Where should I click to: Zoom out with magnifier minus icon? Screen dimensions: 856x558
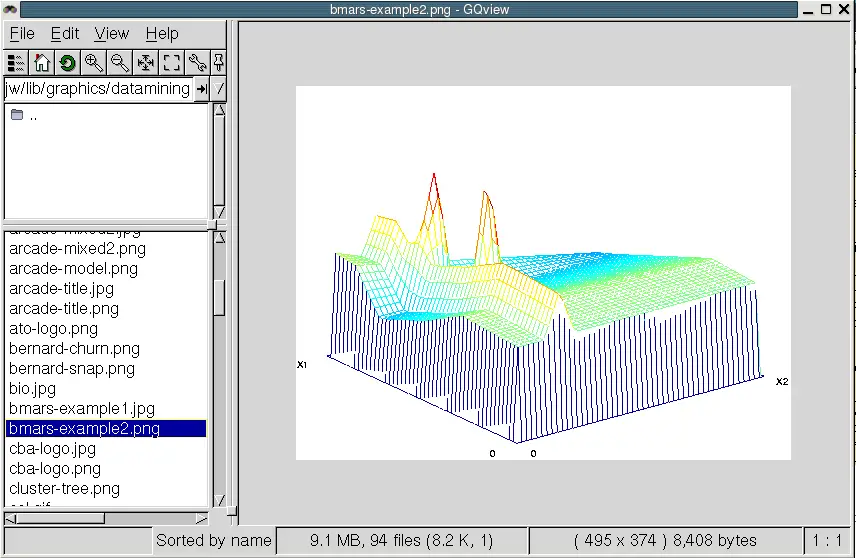tap(120, 63)
